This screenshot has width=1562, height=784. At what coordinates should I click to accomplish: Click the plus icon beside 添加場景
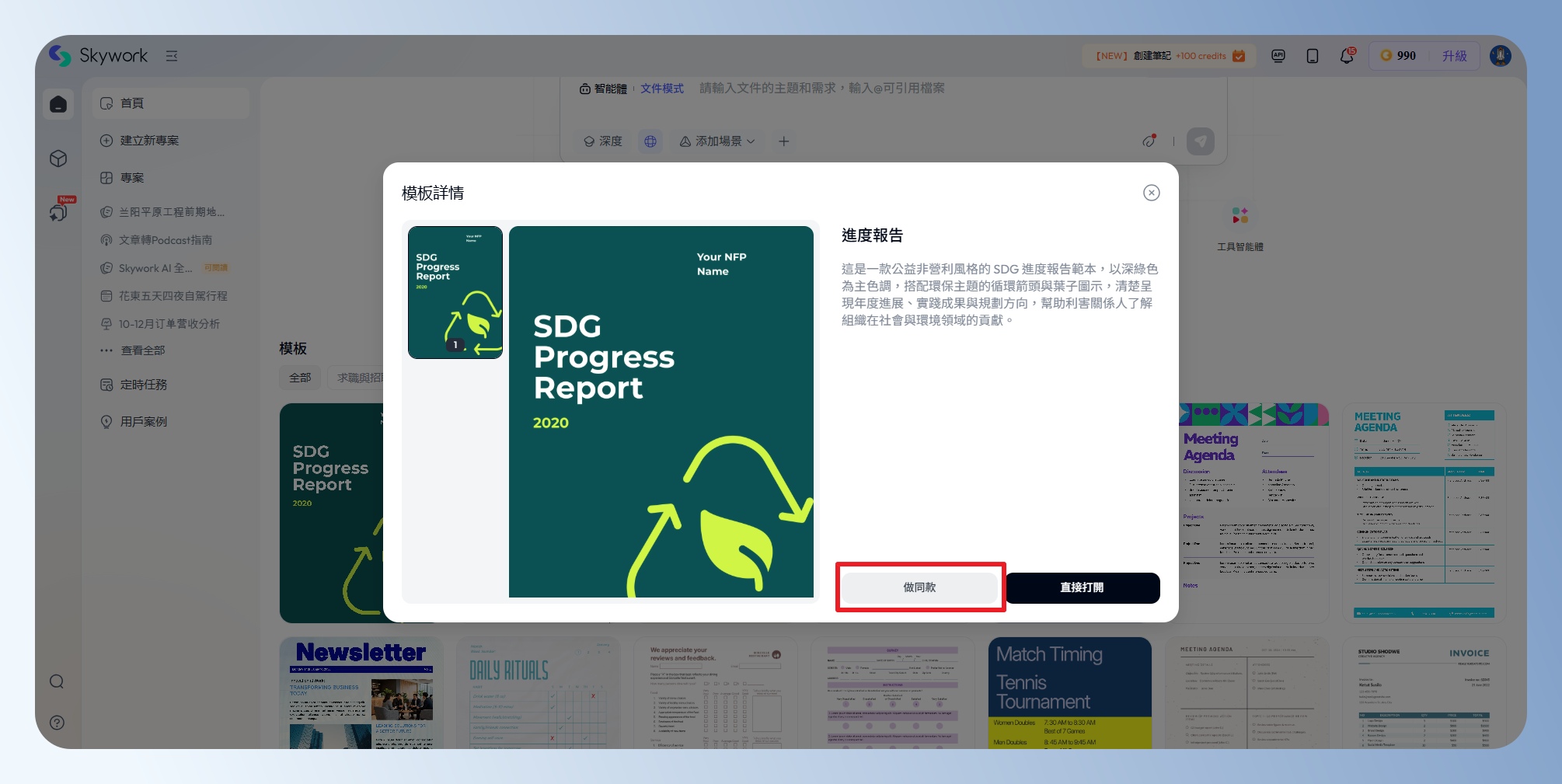tap(783, 141)
